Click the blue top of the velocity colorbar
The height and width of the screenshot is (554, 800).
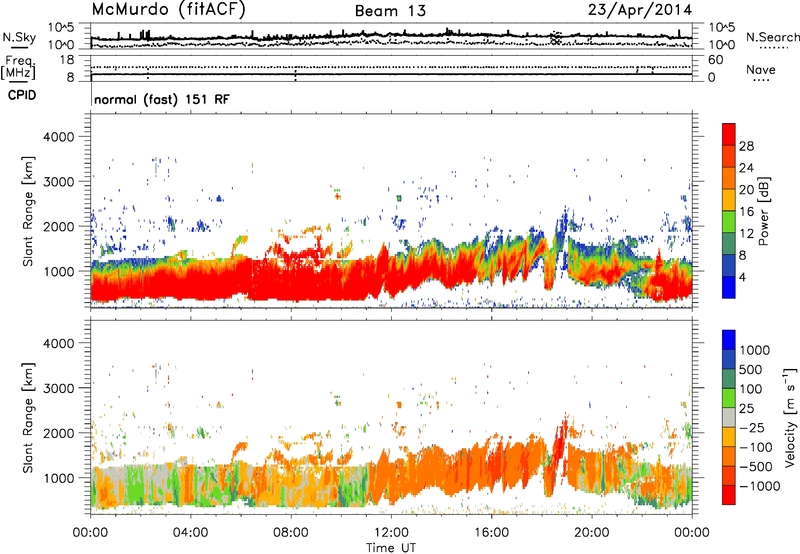click(x=729, y=340)
